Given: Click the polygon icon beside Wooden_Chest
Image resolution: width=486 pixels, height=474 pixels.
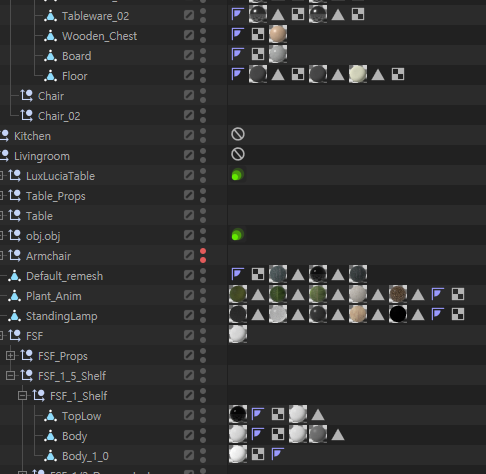Looking at the screenshot, I should click(x=50, y=36).
